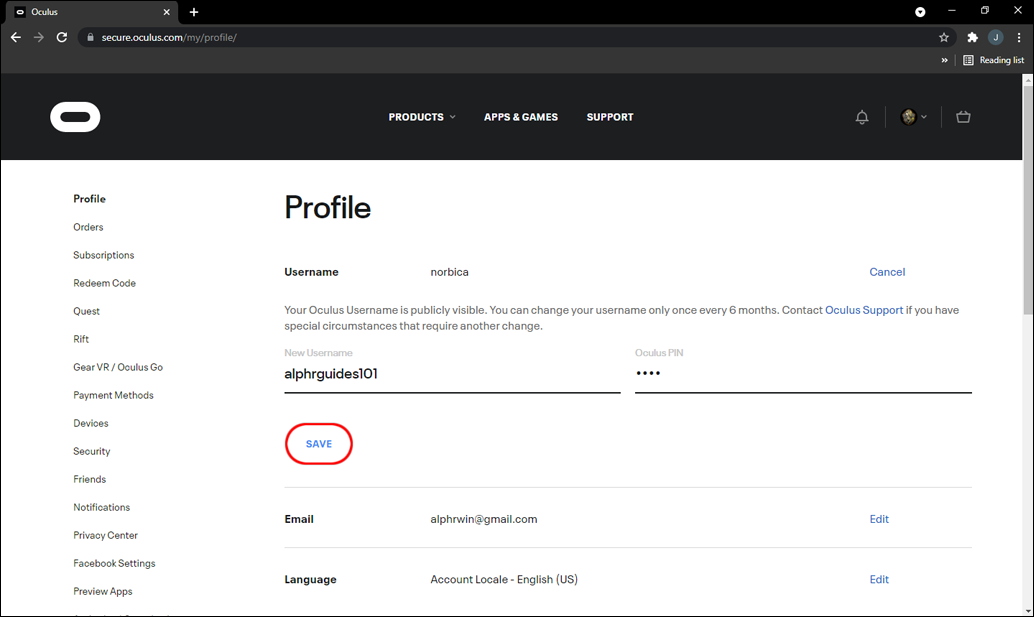Open the notifications bell icon
The image size is (1034, 617).
coord(862,117)
